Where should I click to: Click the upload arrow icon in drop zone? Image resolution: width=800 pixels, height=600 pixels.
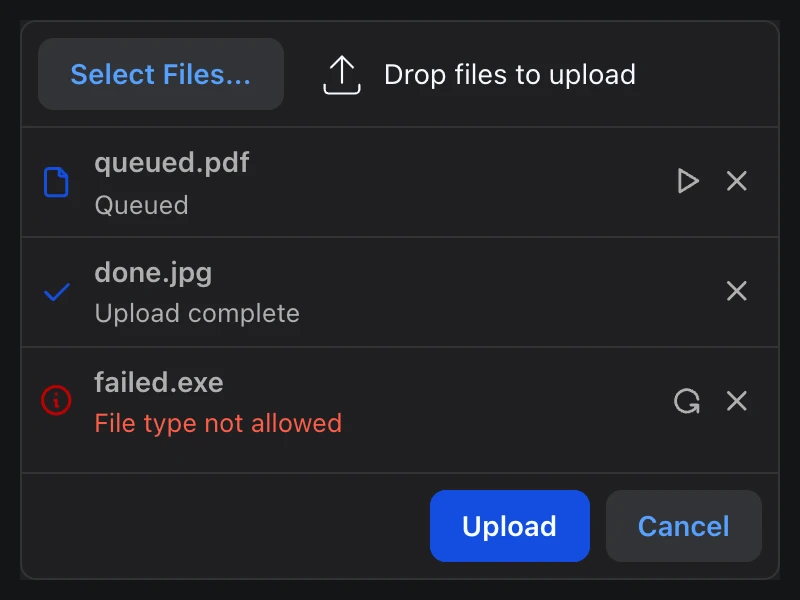[342, 75]
